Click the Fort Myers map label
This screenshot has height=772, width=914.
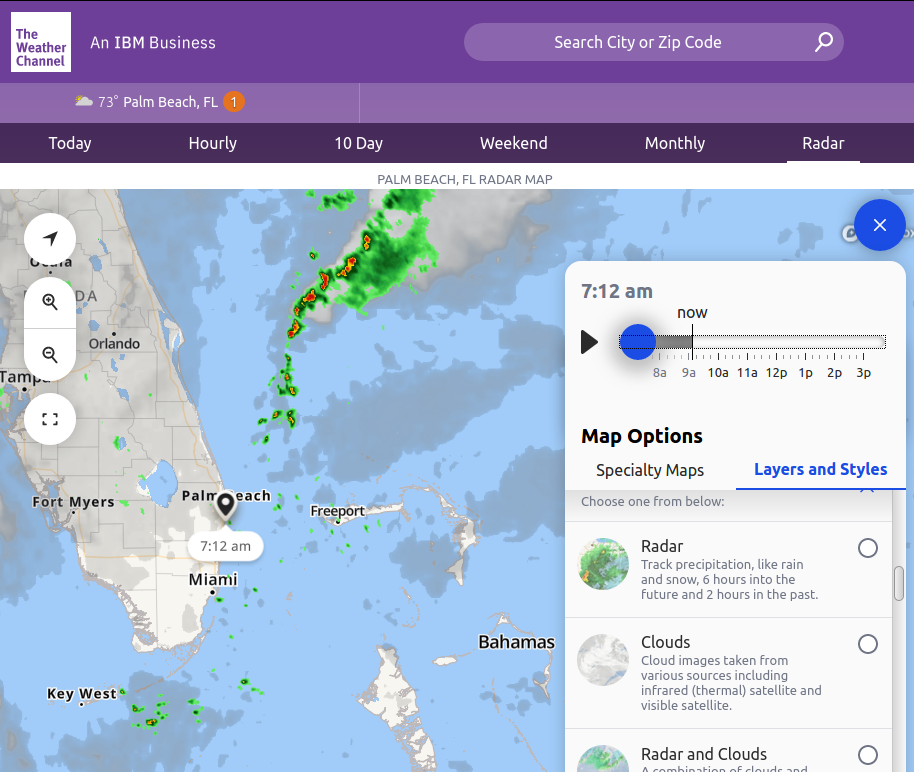[73, 501]
